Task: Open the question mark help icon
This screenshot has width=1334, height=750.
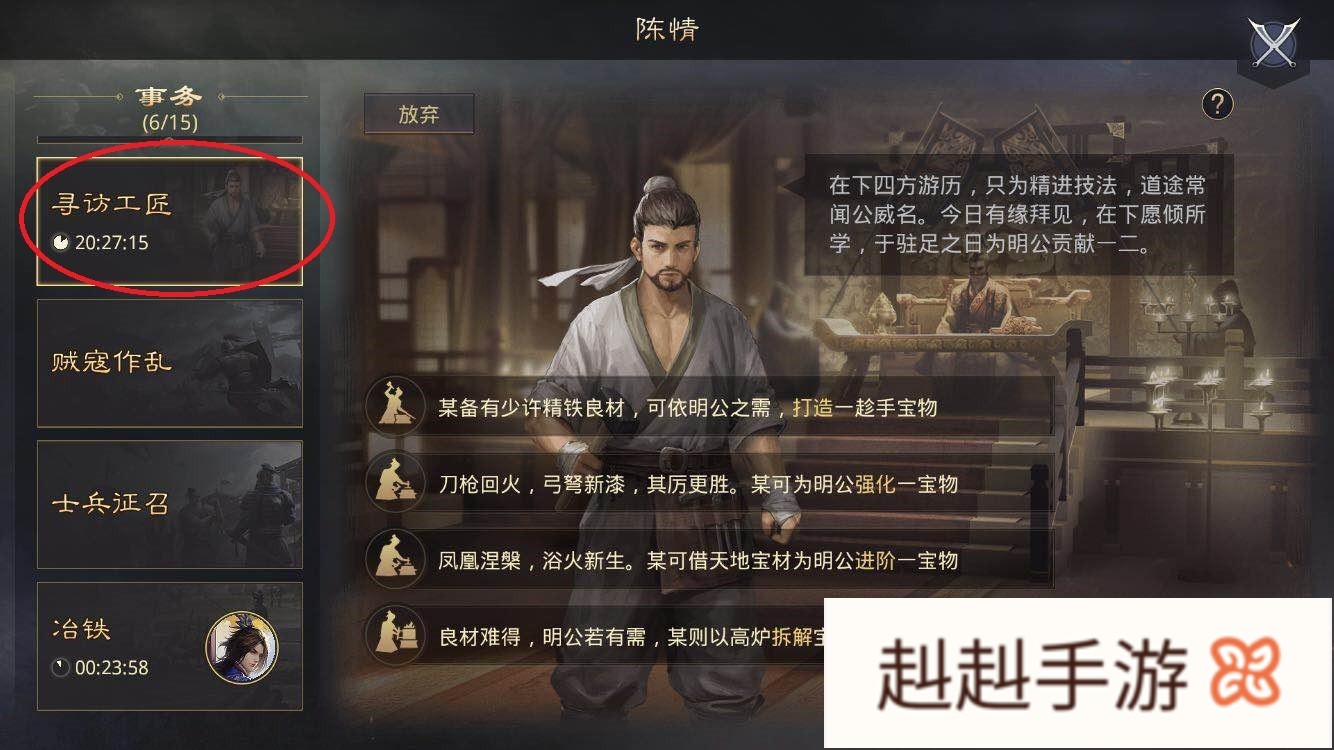Action: (x=1217, y=103)
